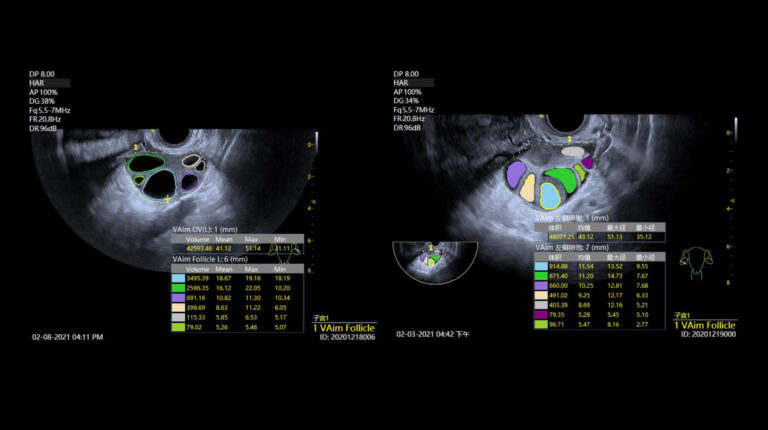Select lime swatch beside volume 79.02
Viewport: 768px width, 430px height.
178,327
